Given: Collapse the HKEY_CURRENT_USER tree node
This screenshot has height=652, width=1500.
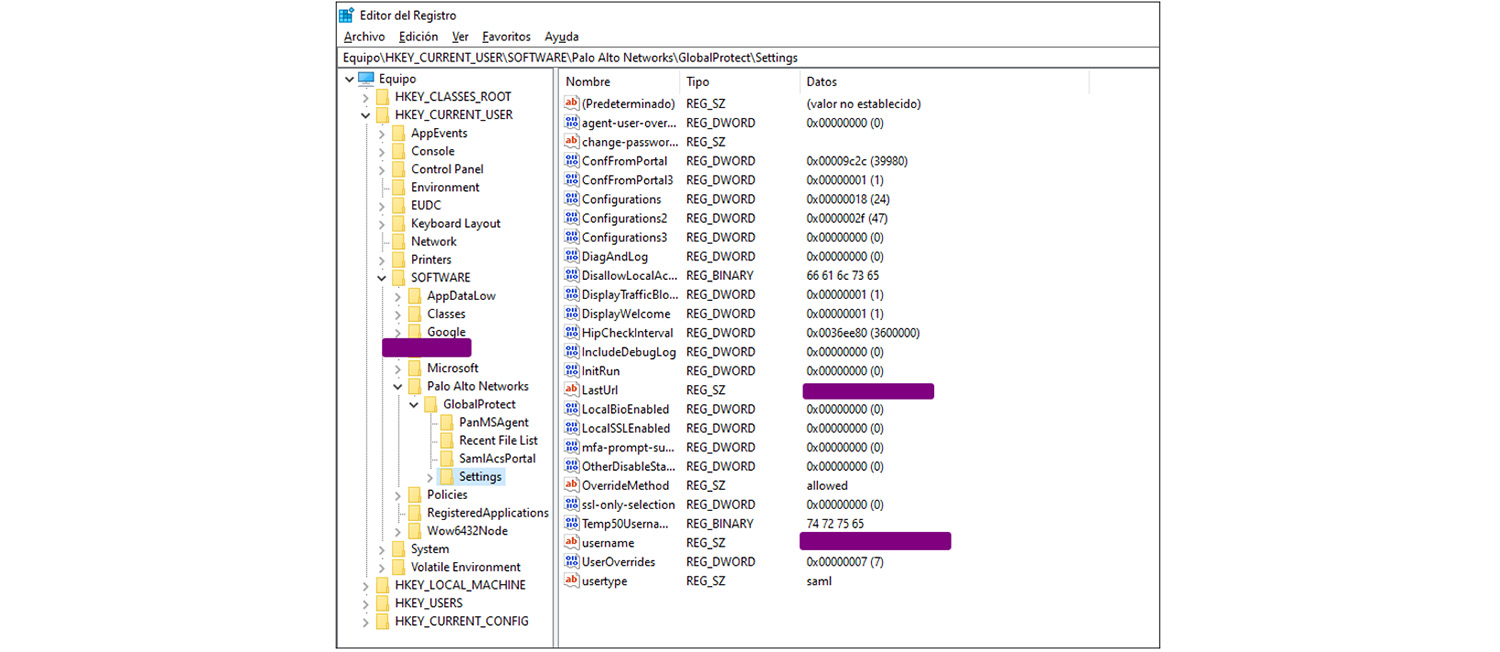Looking at the screenshot, I should pos(365,115).
